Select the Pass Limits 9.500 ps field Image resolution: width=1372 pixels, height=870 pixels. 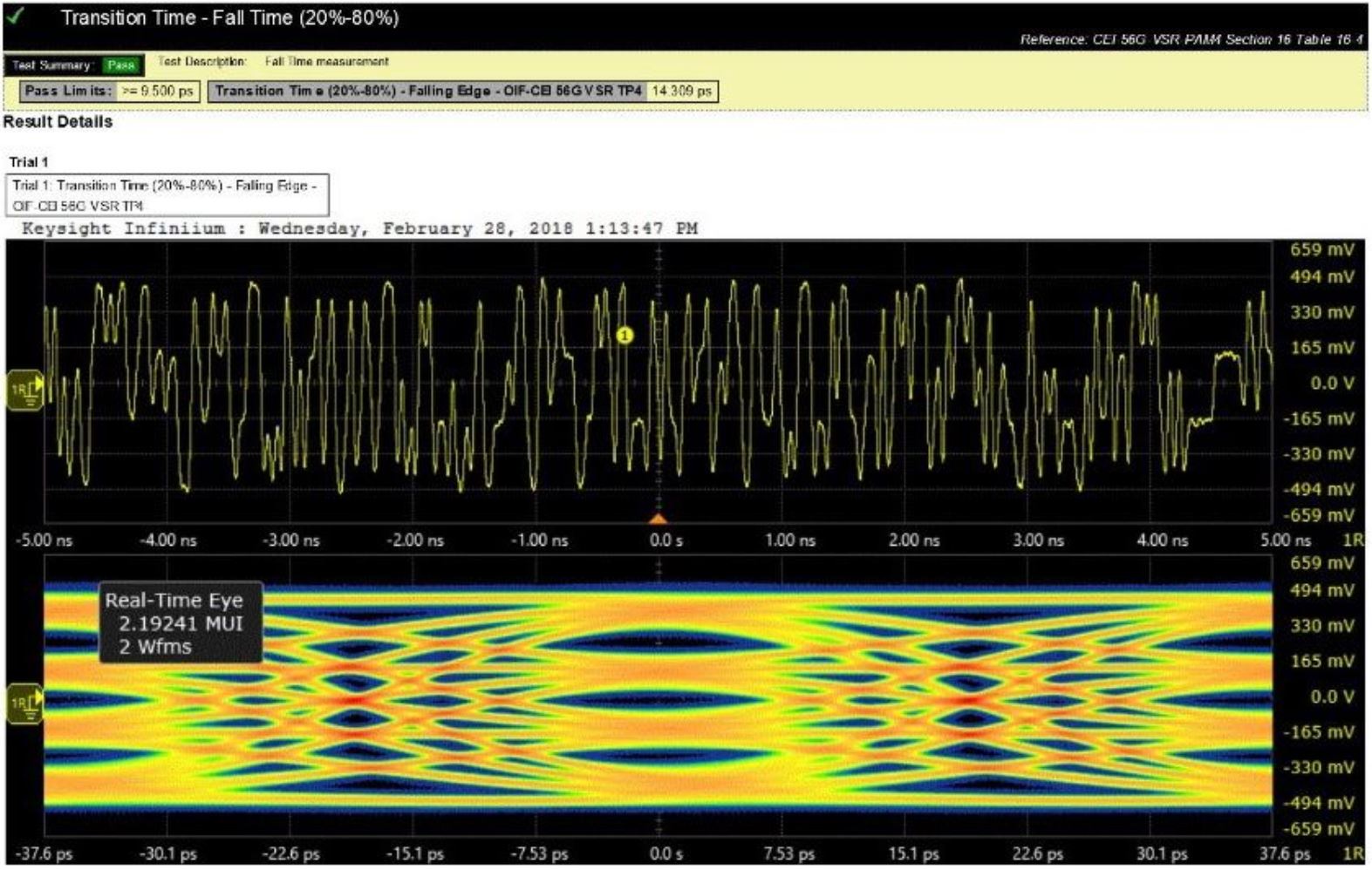[x=158, y=92]
